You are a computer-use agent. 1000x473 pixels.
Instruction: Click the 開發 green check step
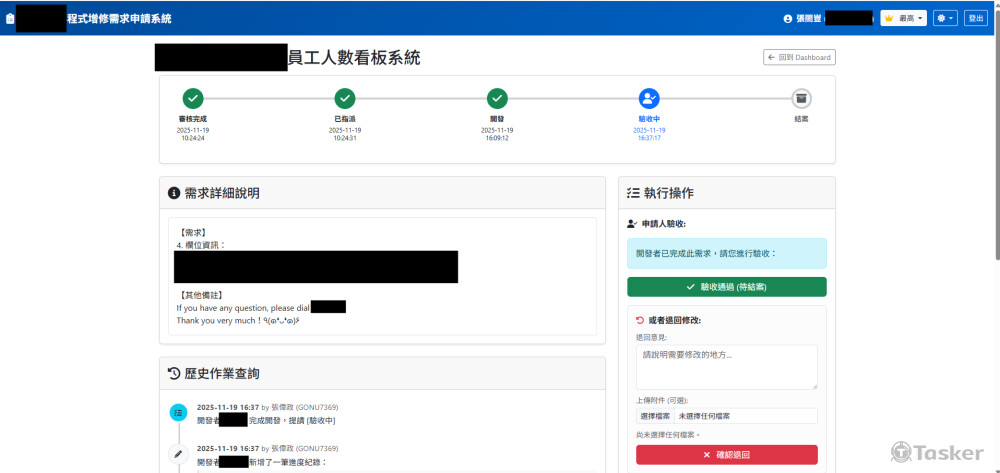[497, 98]
